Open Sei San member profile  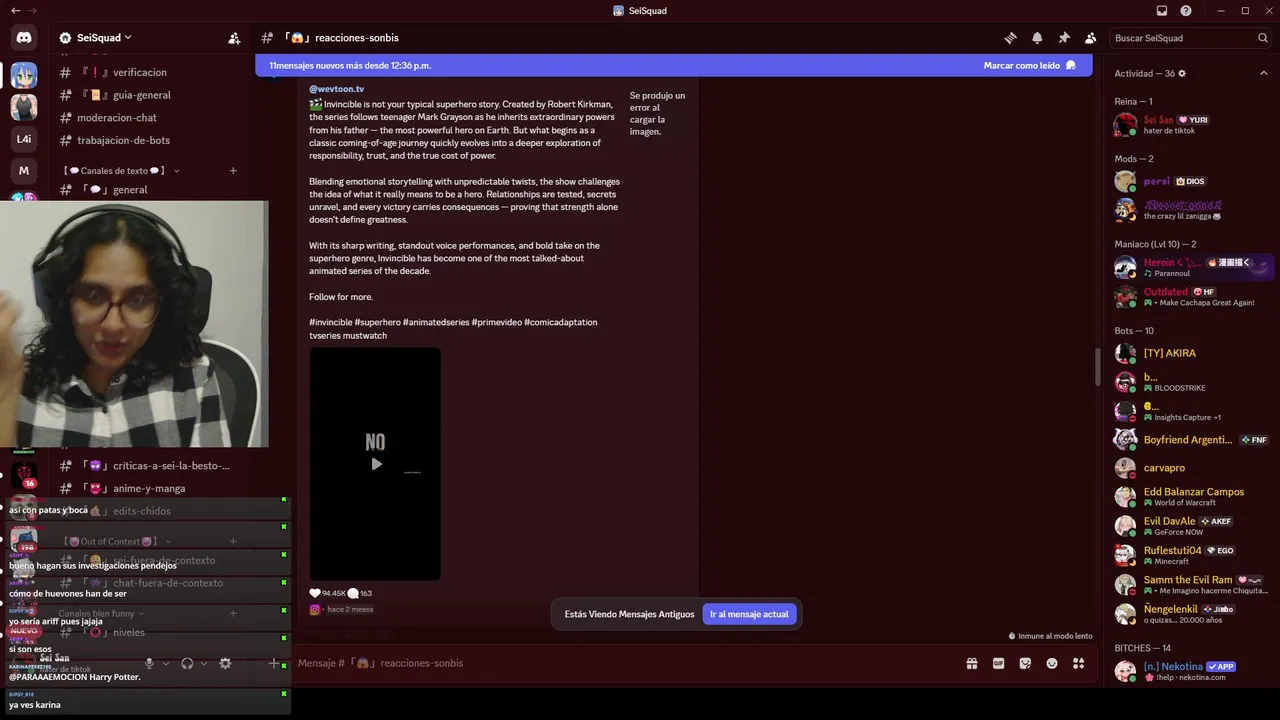[1193, 125]
